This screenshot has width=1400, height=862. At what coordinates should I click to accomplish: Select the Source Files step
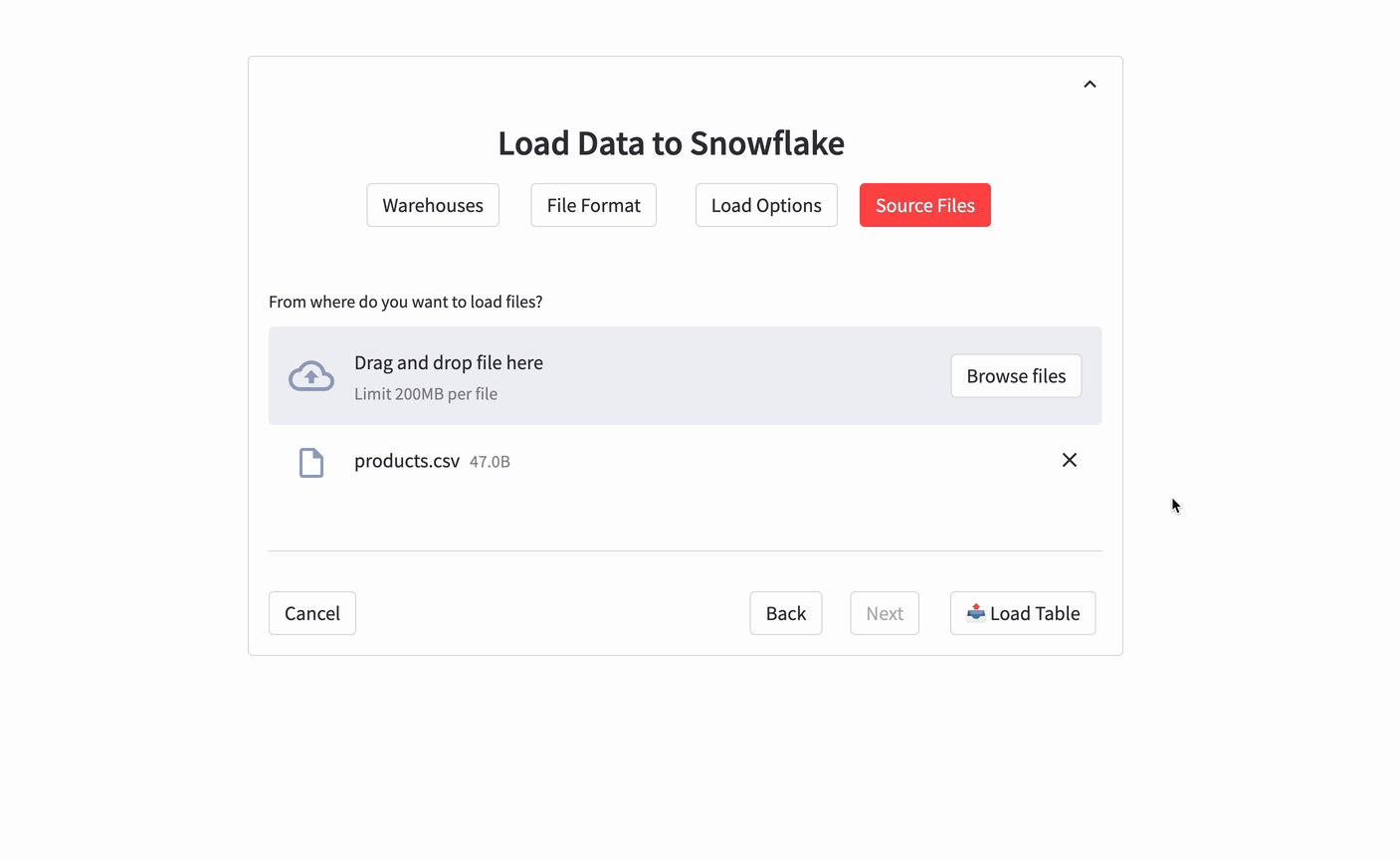(x=924, y=205)
